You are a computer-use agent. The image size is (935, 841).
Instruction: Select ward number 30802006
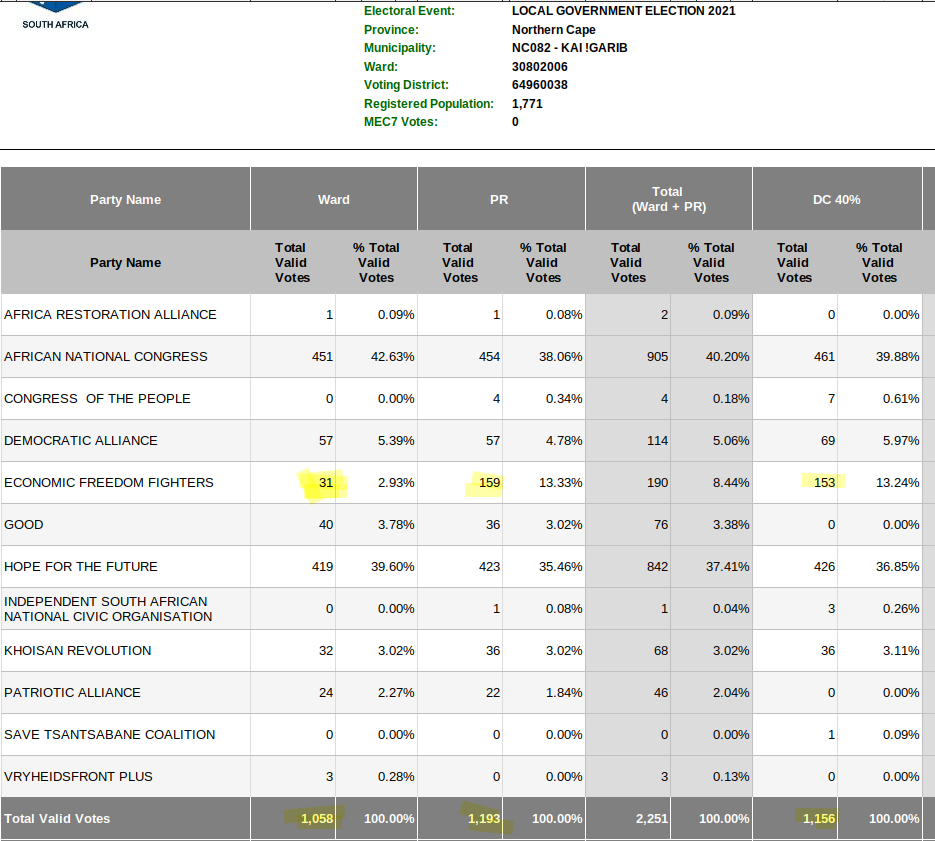coord(540,67)
